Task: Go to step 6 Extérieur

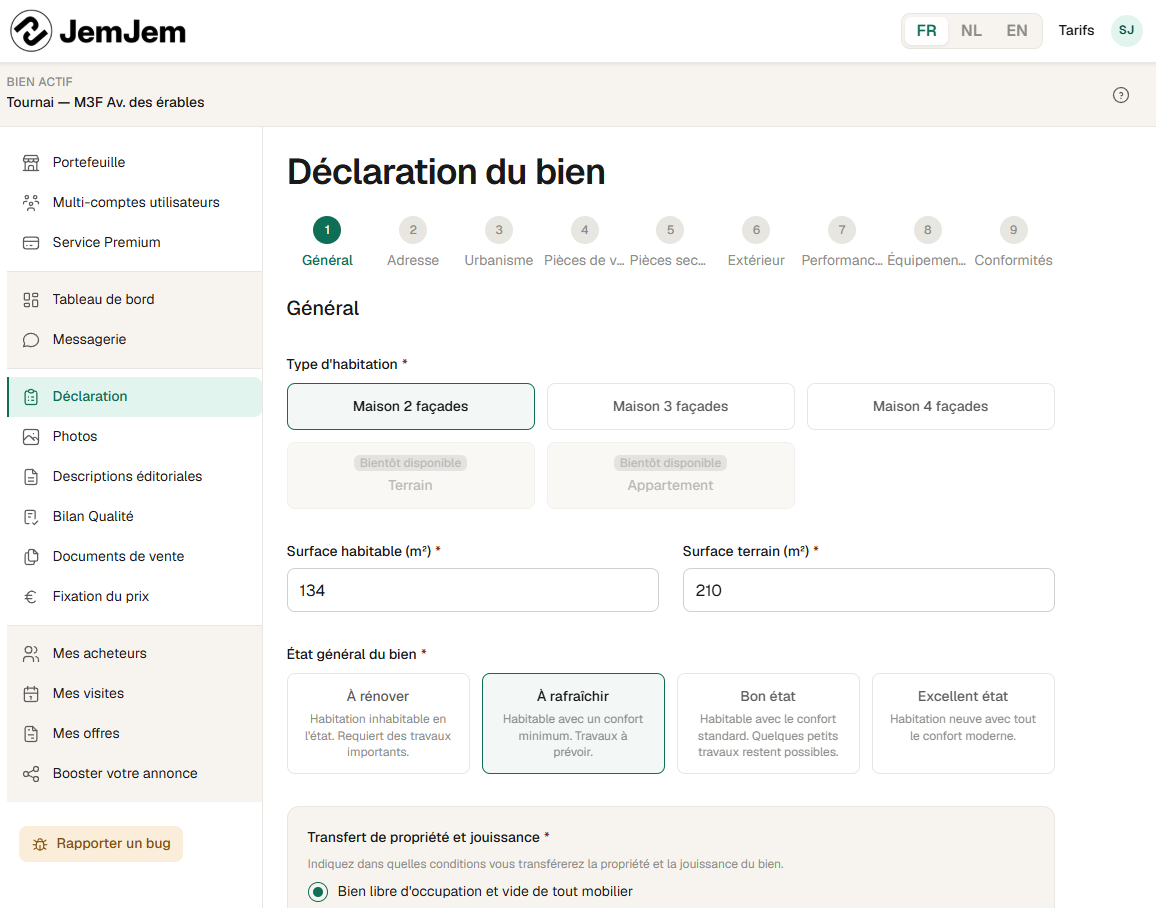Action: pyautogui.click(x=756, y=242)
